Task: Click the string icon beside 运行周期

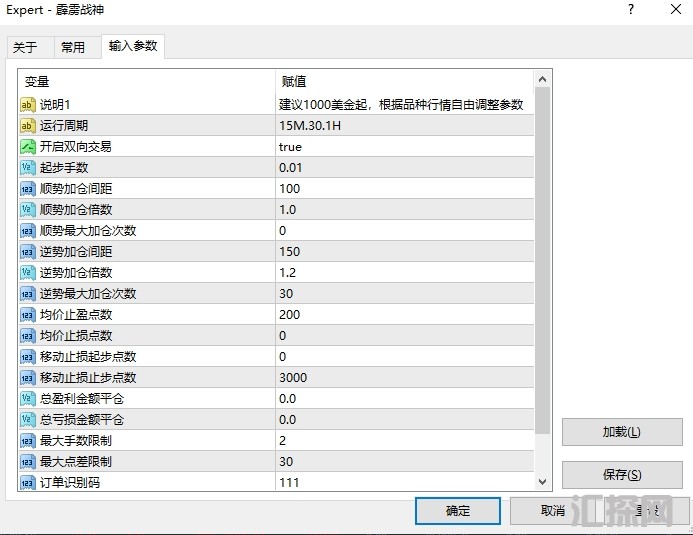Action: coord(28,126)
